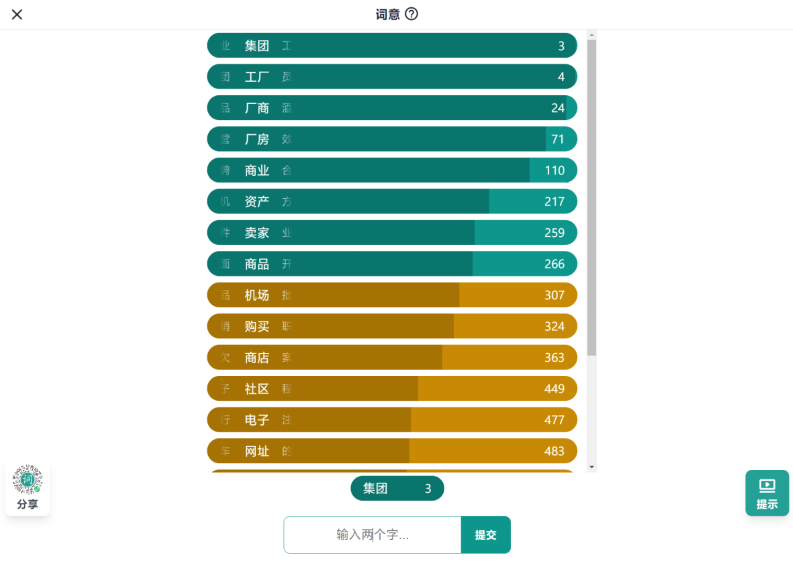This screenshot has height=564, width=793.
Task: Click the scrollbar up arrow
Action: 591,35
